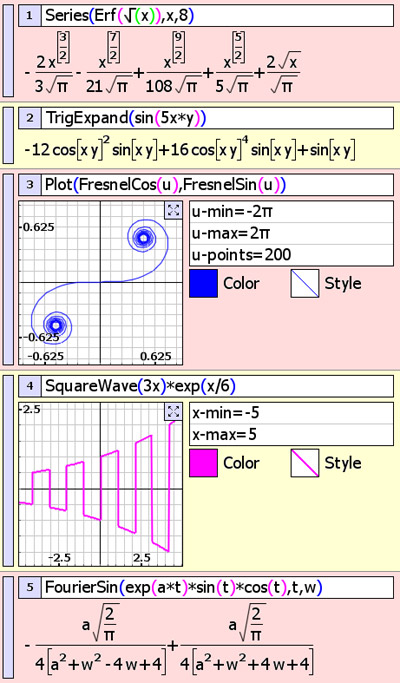
Task: Open the magenta line Style picker
Action: [x=305, y=463]
